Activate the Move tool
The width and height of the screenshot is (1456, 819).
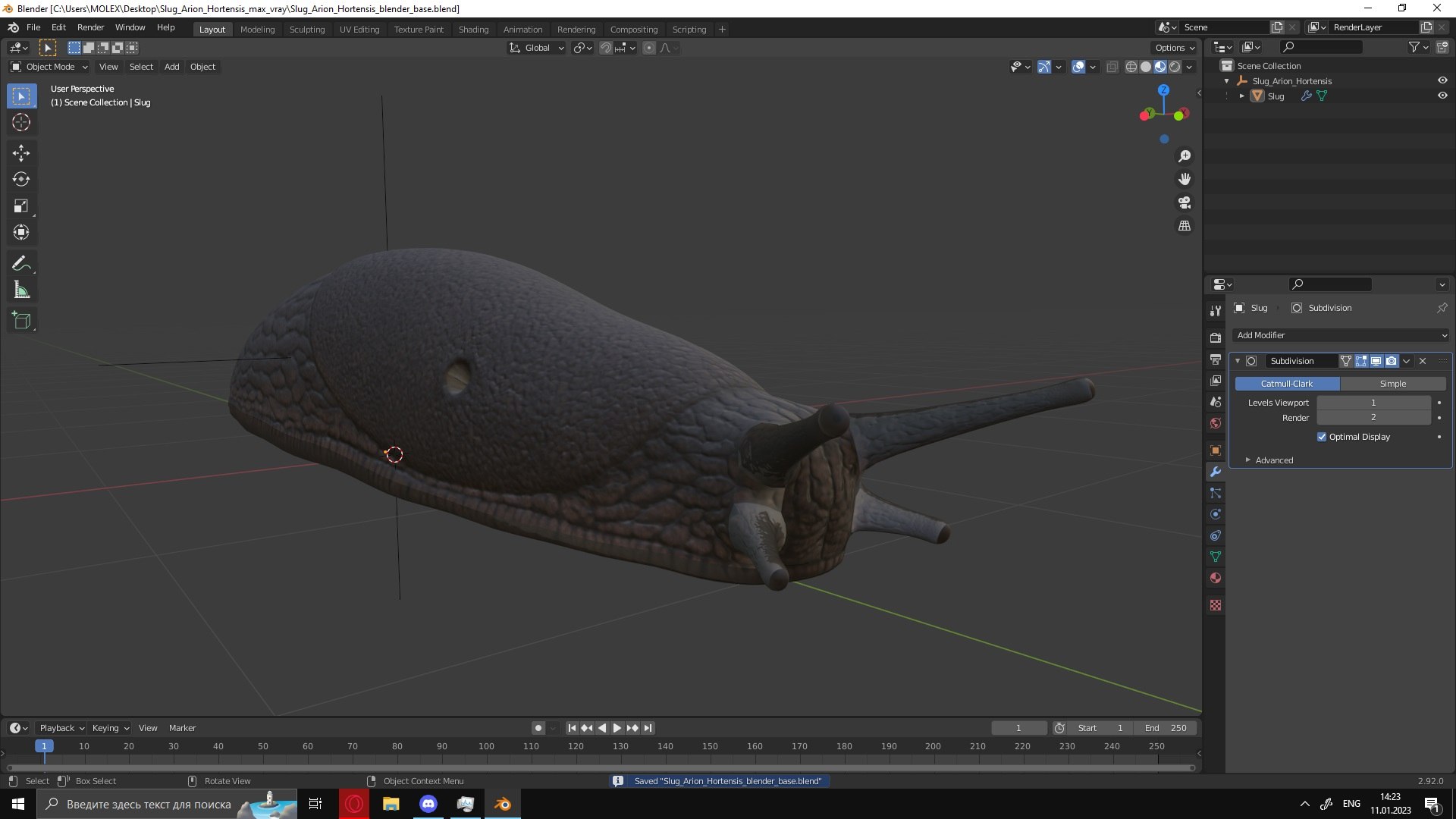coord(21,153)
